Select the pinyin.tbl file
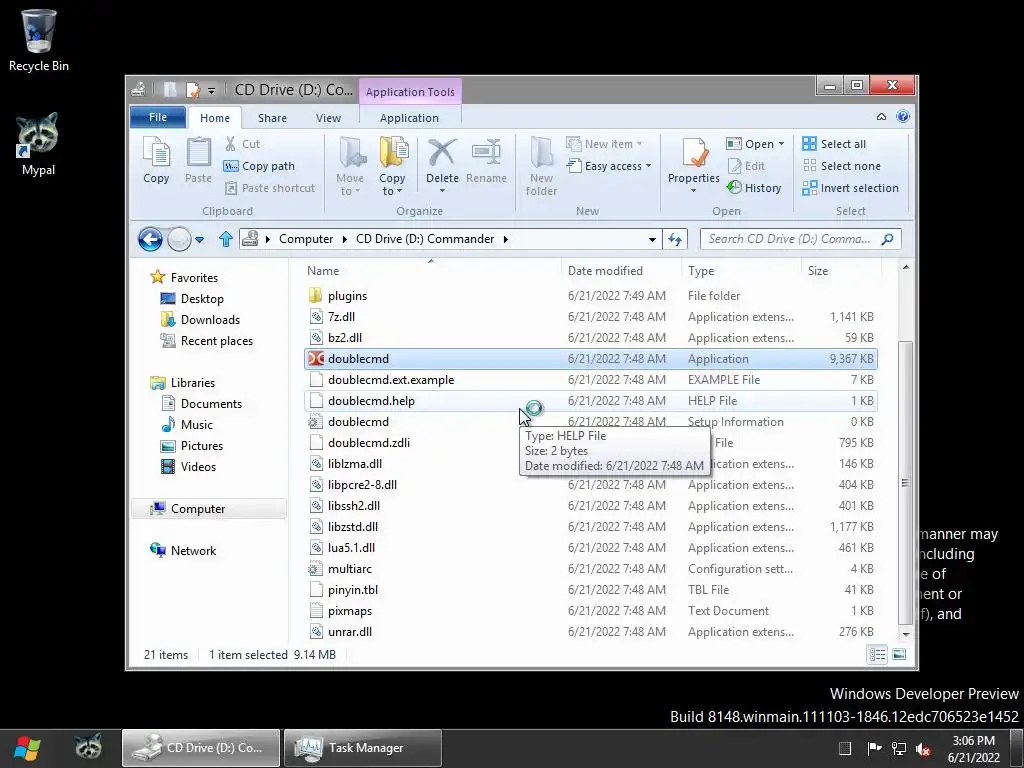 coord(590,590)
